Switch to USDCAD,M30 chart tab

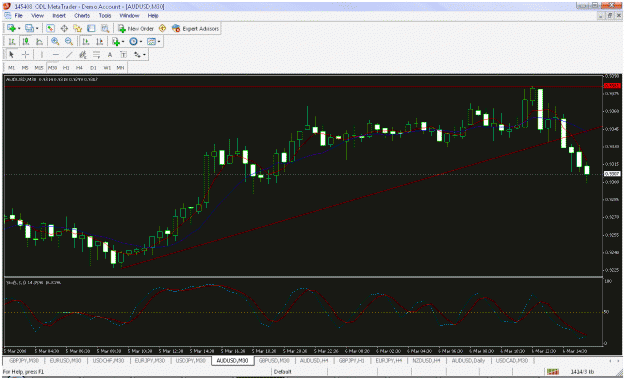coord(511,360)
